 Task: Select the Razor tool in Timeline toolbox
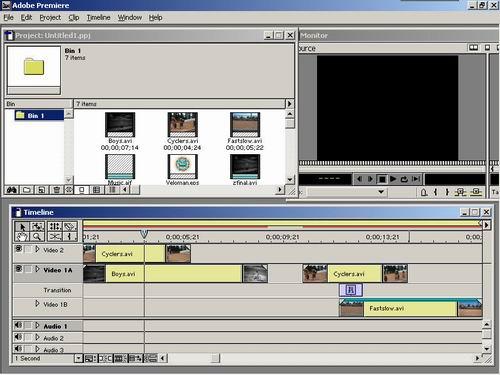[70, 227]
